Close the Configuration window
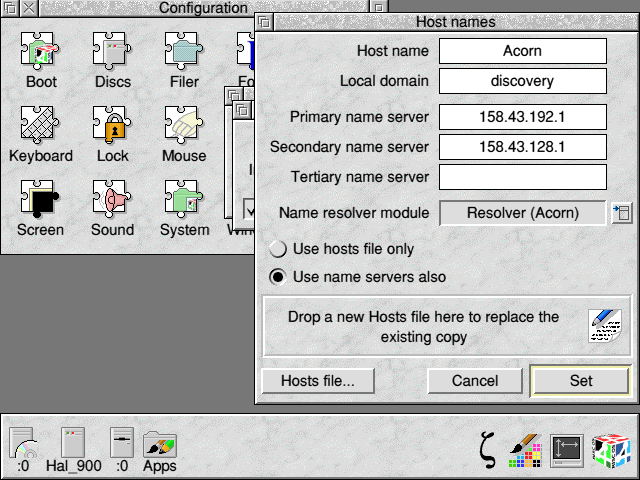 29,8
